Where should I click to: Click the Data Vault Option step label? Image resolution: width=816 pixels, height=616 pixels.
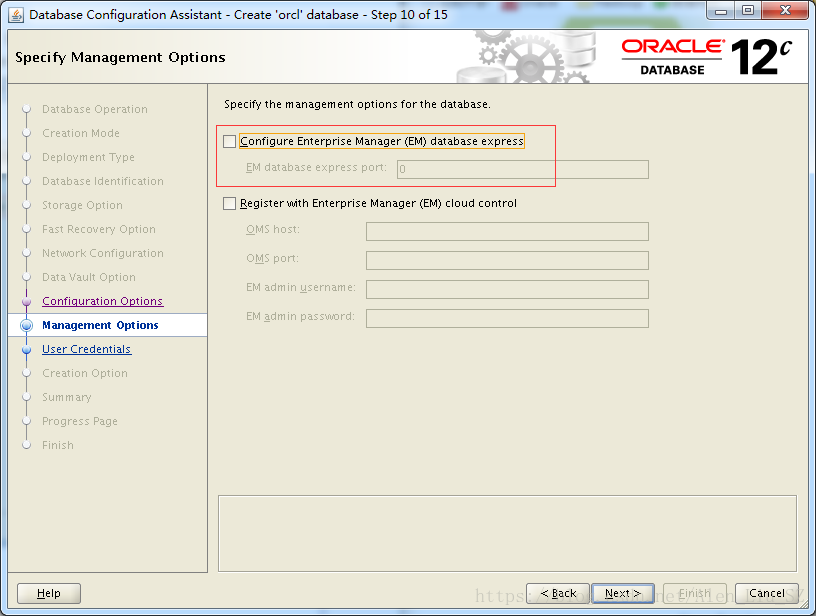coord(88,277)
